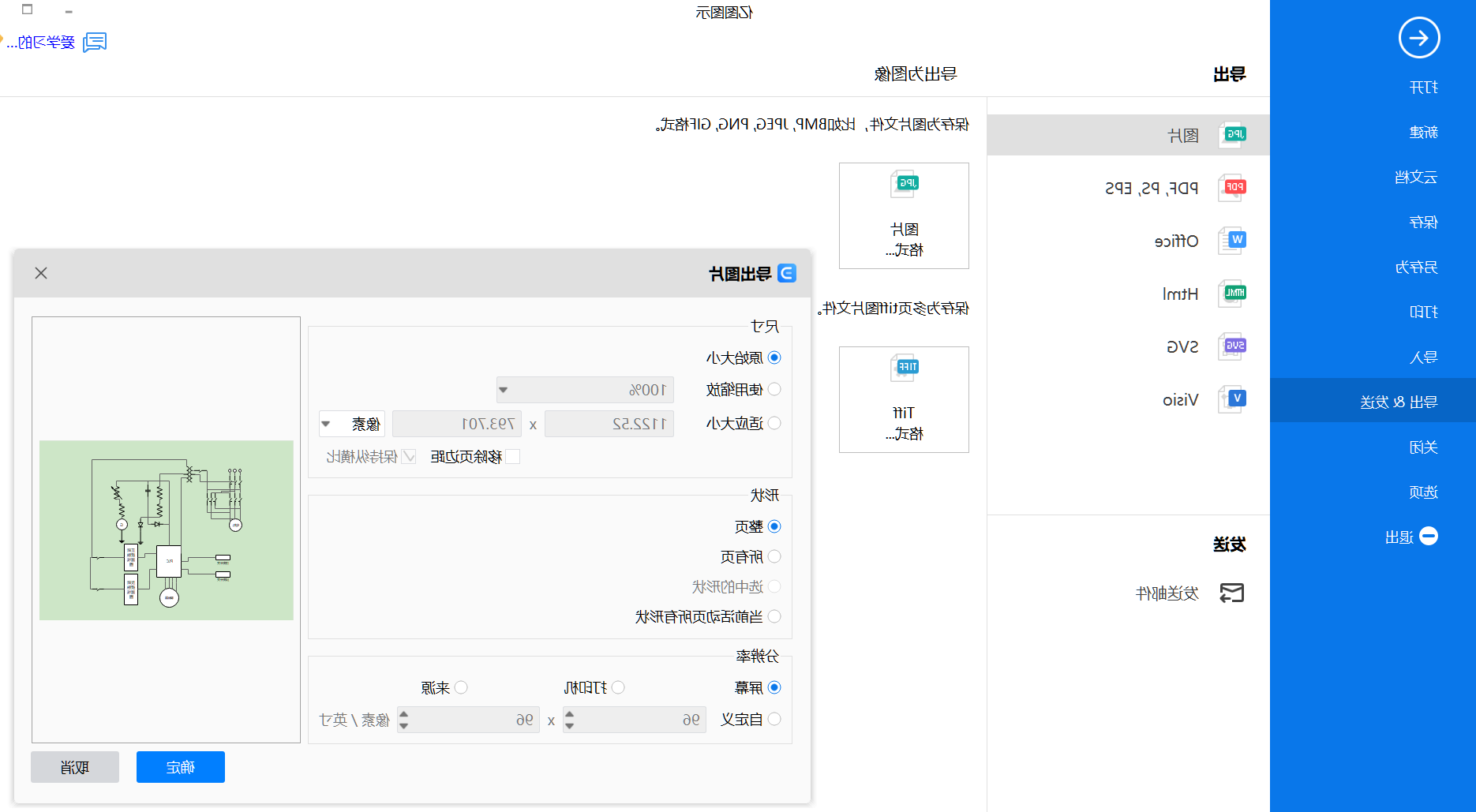Viewport: 1476px width, 812px height.
Task: Close the 导出图片 dialog
Action: [41, 273]
